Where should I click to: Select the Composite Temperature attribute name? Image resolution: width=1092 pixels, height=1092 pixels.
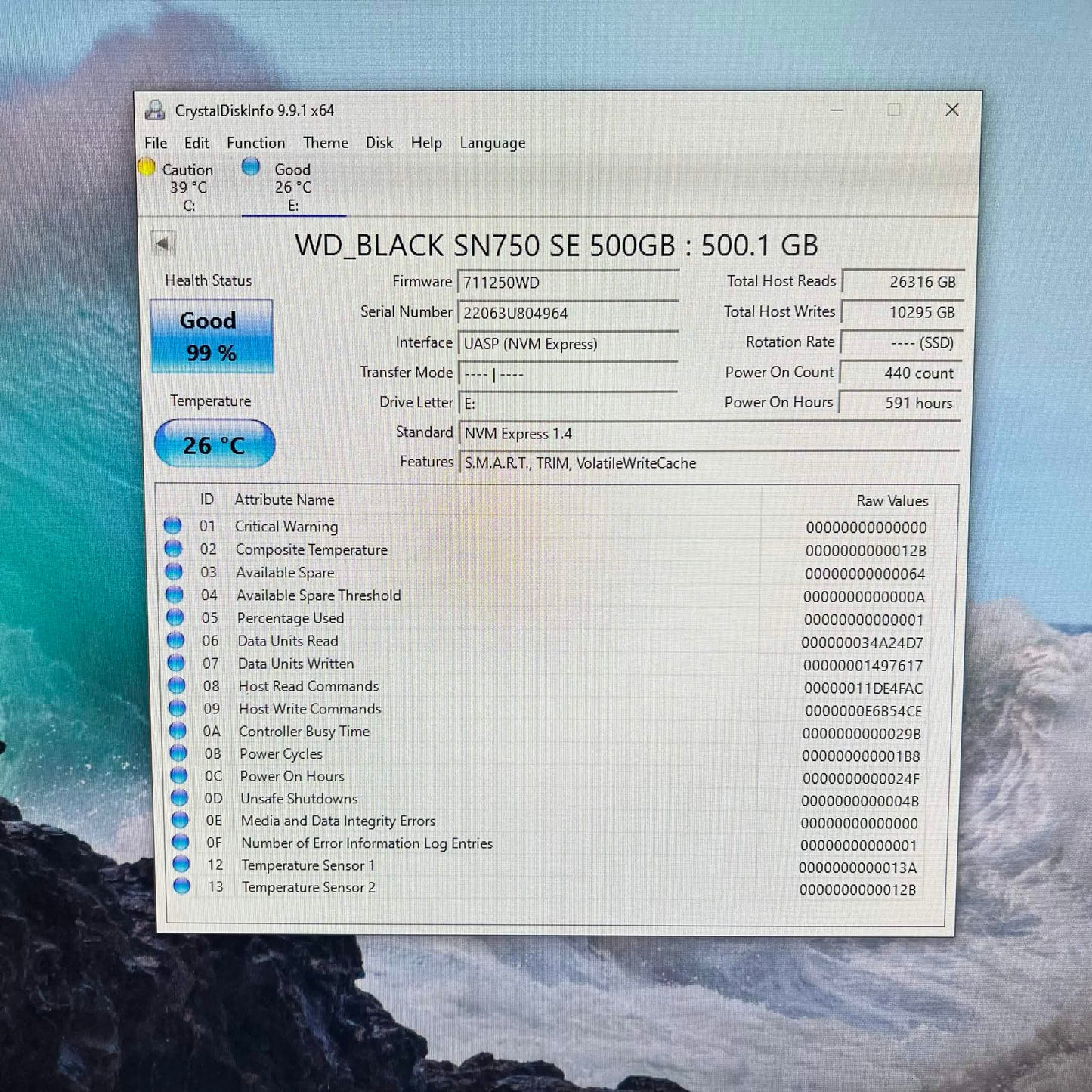pos(311,549)
